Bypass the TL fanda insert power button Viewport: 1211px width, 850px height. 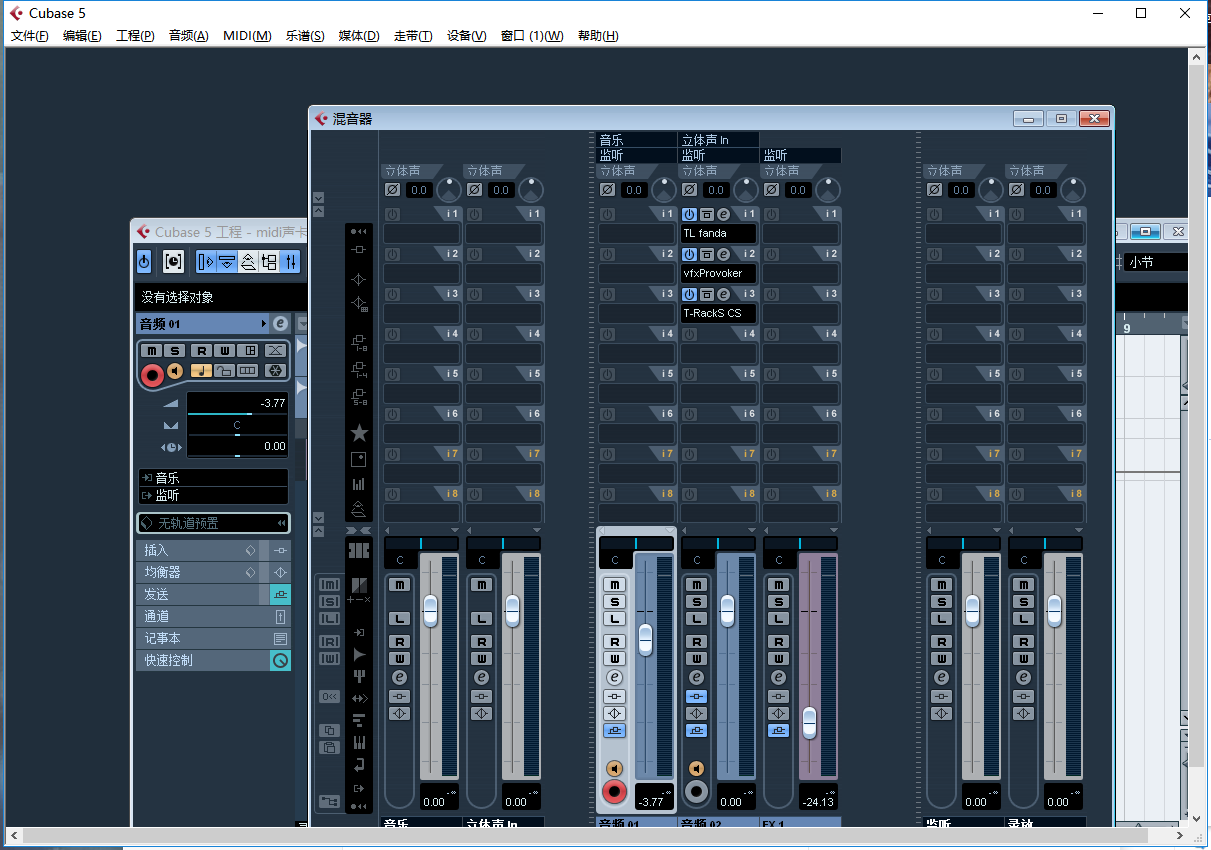pos(689,214)
